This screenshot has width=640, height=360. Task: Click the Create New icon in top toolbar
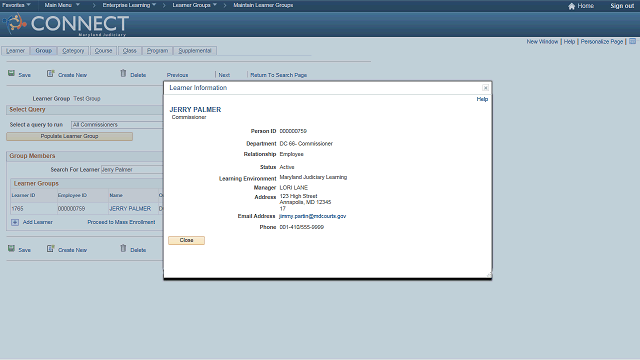pos(51,73)
